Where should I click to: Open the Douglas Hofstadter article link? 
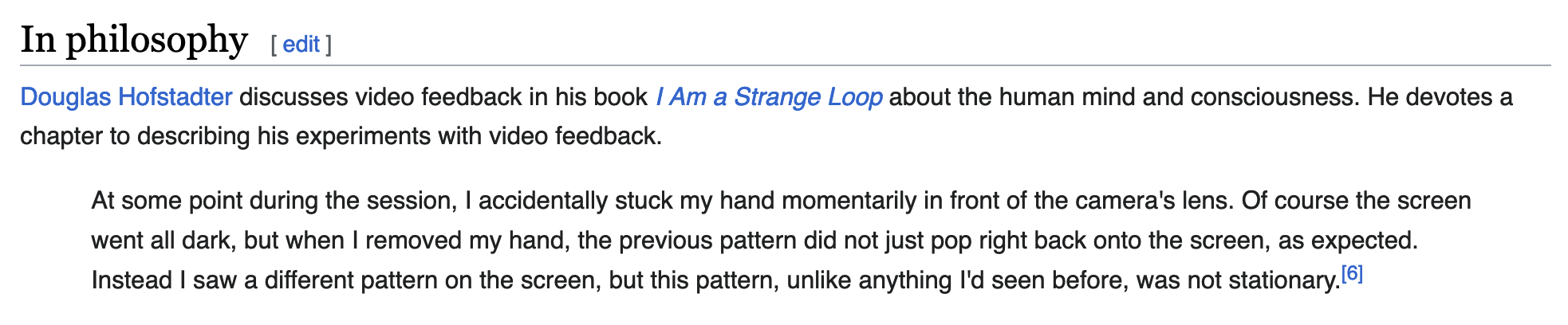tap(126, 97)
